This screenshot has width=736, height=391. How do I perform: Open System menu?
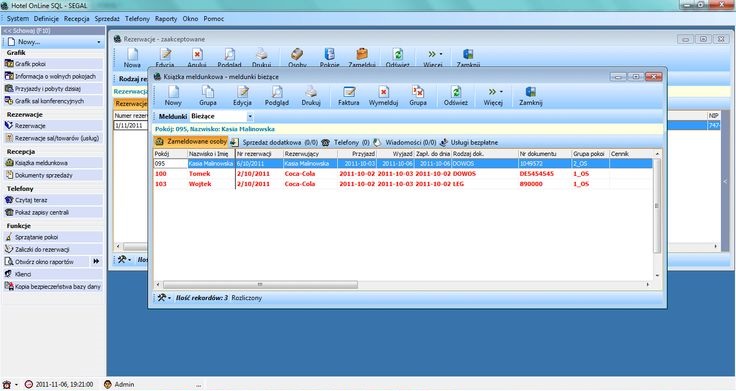pyautogui.click(x=18, y=19)
